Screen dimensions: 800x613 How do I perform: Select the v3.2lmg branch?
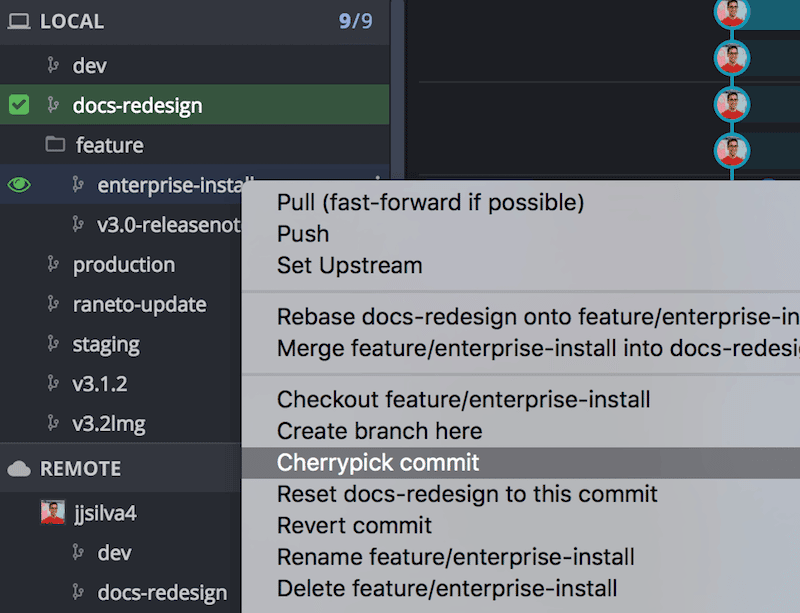(x=110, y=423)
